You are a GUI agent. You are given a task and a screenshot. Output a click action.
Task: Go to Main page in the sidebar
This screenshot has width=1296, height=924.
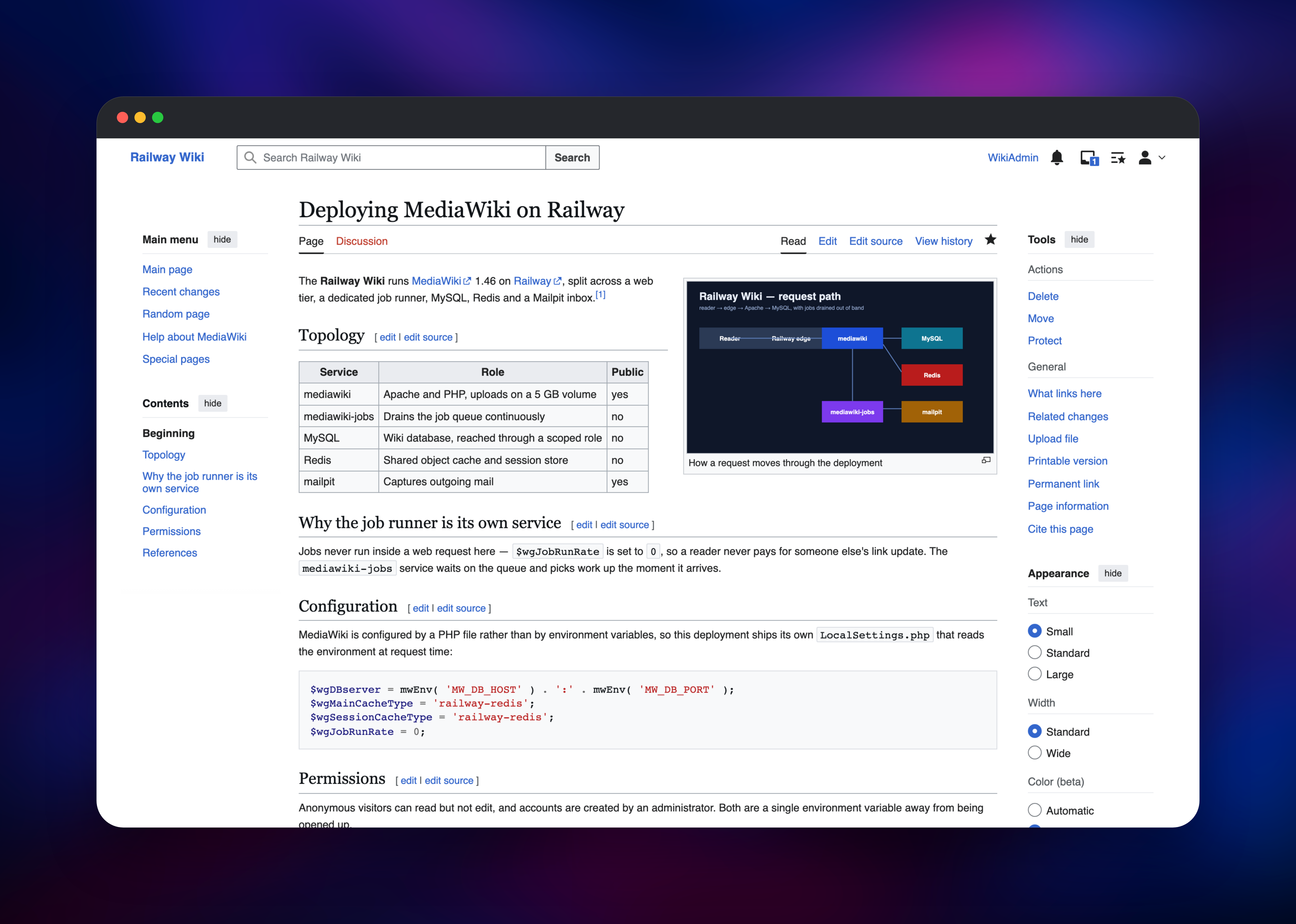pyautogui.click(x=167, y=270)
